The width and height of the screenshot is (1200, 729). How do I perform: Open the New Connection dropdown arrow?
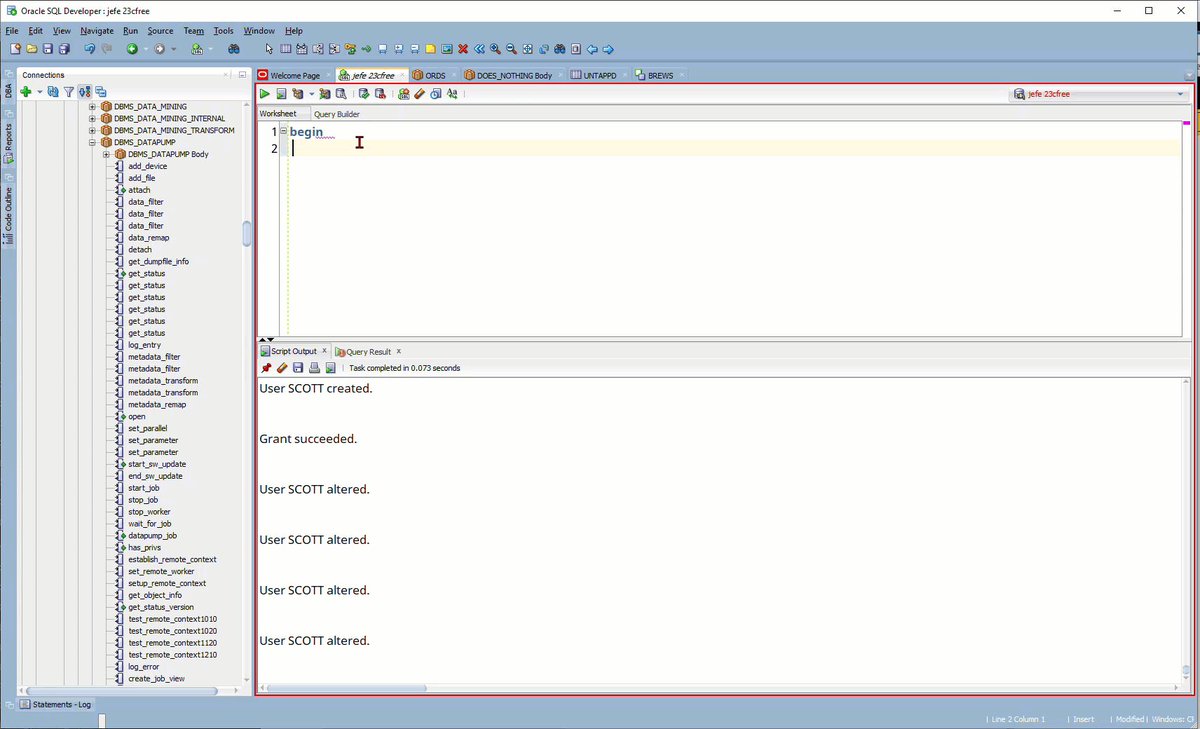[39, 91]
